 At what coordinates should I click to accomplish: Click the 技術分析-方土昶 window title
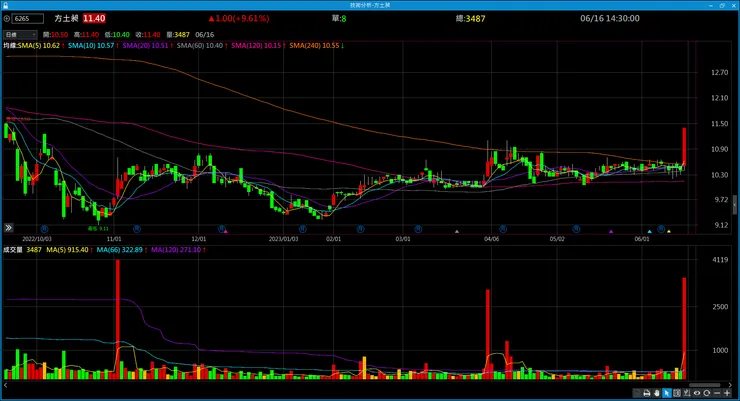click(370, 5)
